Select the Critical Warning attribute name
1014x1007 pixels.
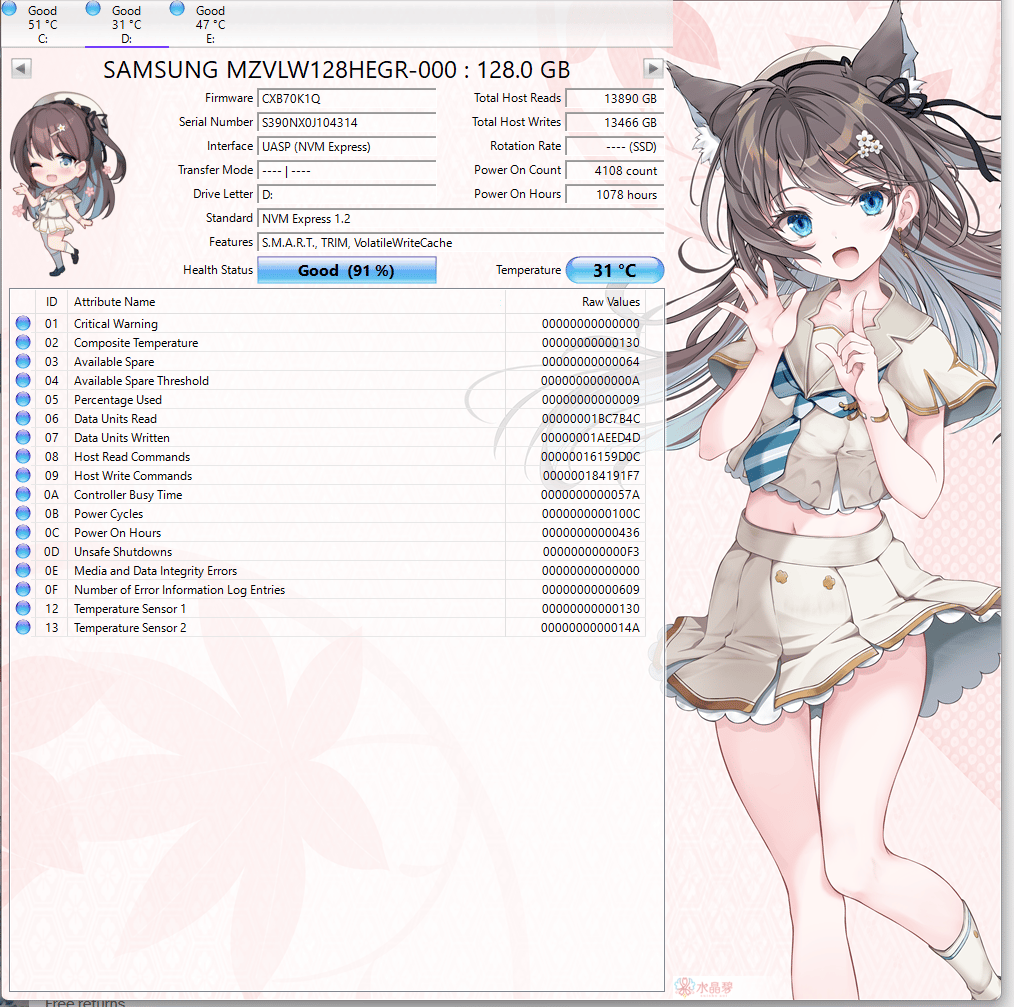[x=116, y=323]
